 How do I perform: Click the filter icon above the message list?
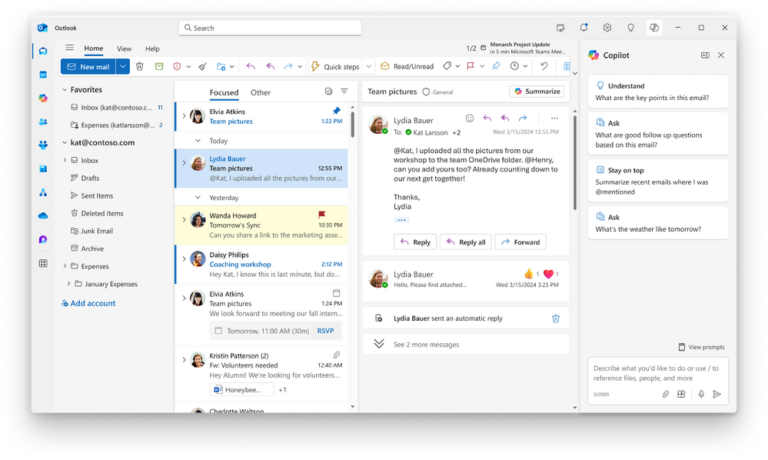pyautogui.click(x=344, y=91)
